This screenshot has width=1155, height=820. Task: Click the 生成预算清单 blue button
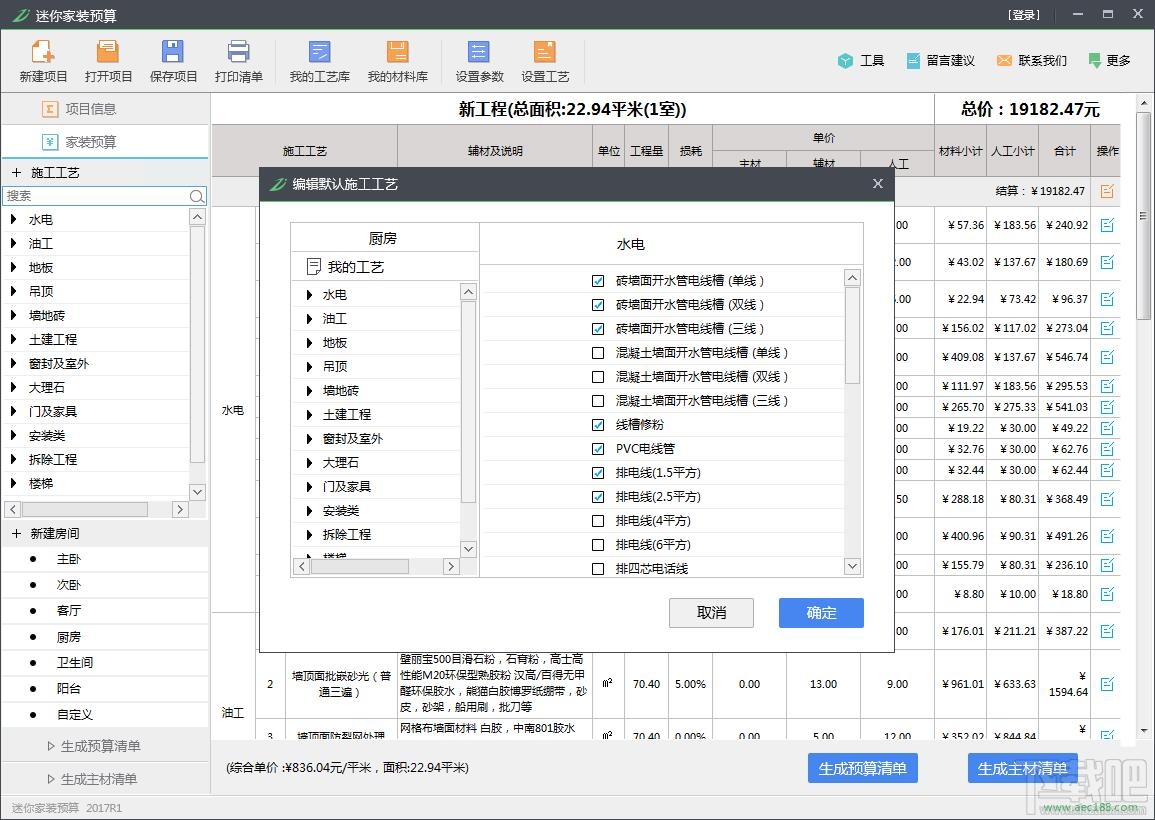coord(861,767)
